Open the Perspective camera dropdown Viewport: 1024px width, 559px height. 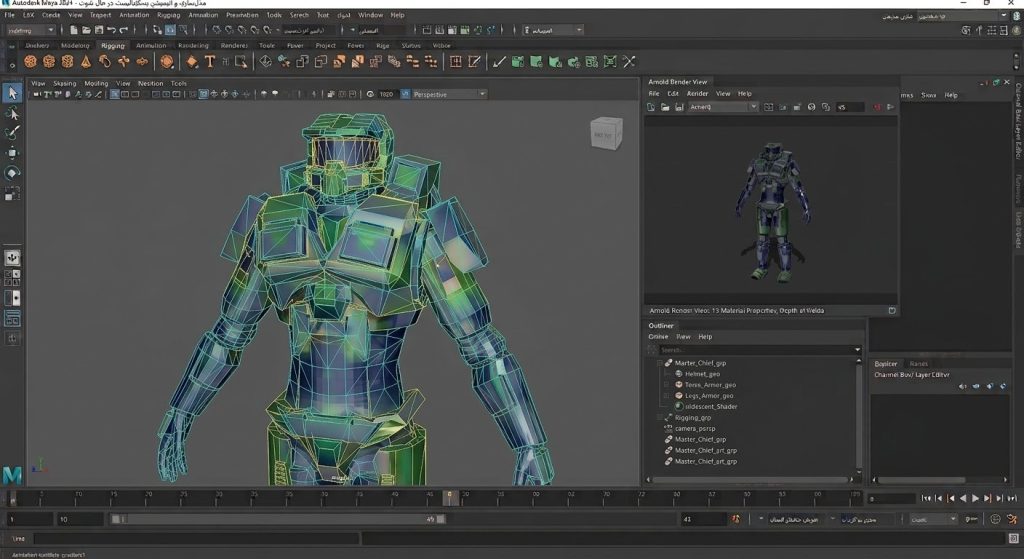click(x=449, y=94)
